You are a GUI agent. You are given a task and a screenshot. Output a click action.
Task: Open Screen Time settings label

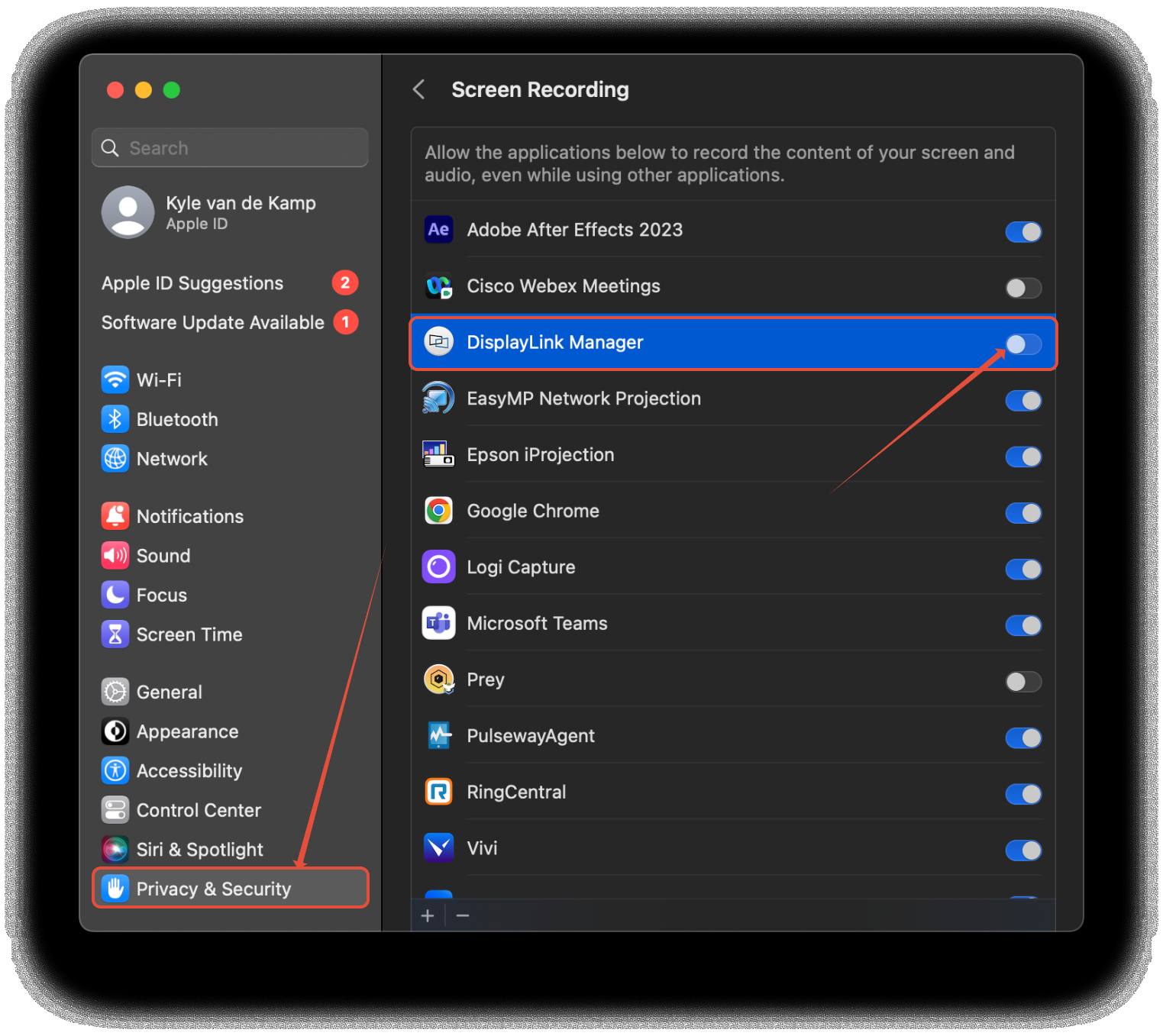tap(189, 634)
